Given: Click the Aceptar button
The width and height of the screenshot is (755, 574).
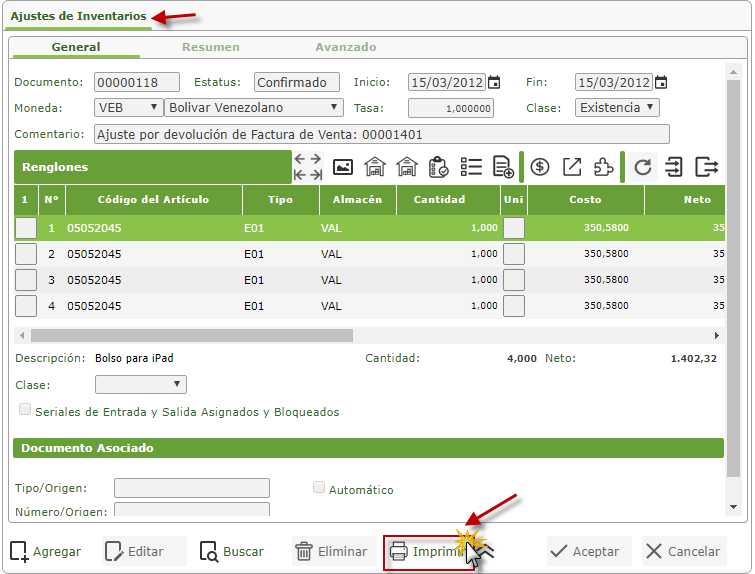Looking at the screenshot, I should pyautogui.click(x=588, y=551).
